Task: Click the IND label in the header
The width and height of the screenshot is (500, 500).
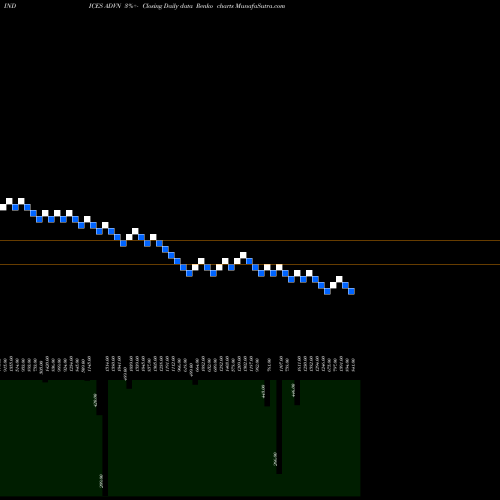Action: click(10, 6)
